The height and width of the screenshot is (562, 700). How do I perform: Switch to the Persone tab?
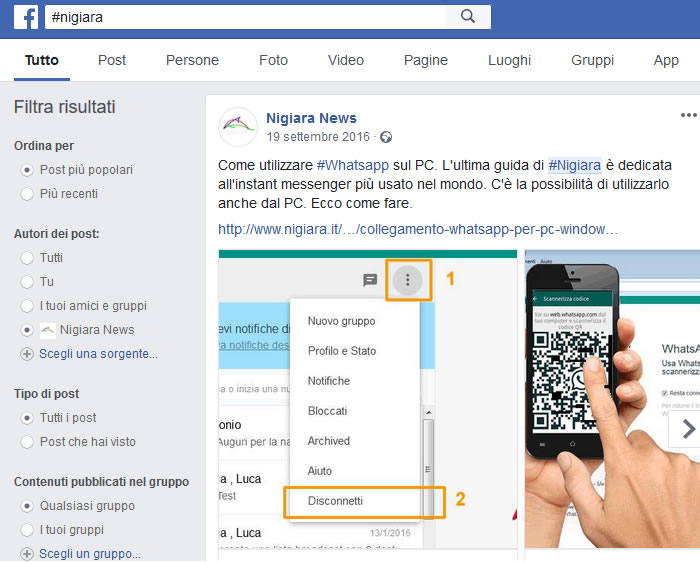point(192,60)
